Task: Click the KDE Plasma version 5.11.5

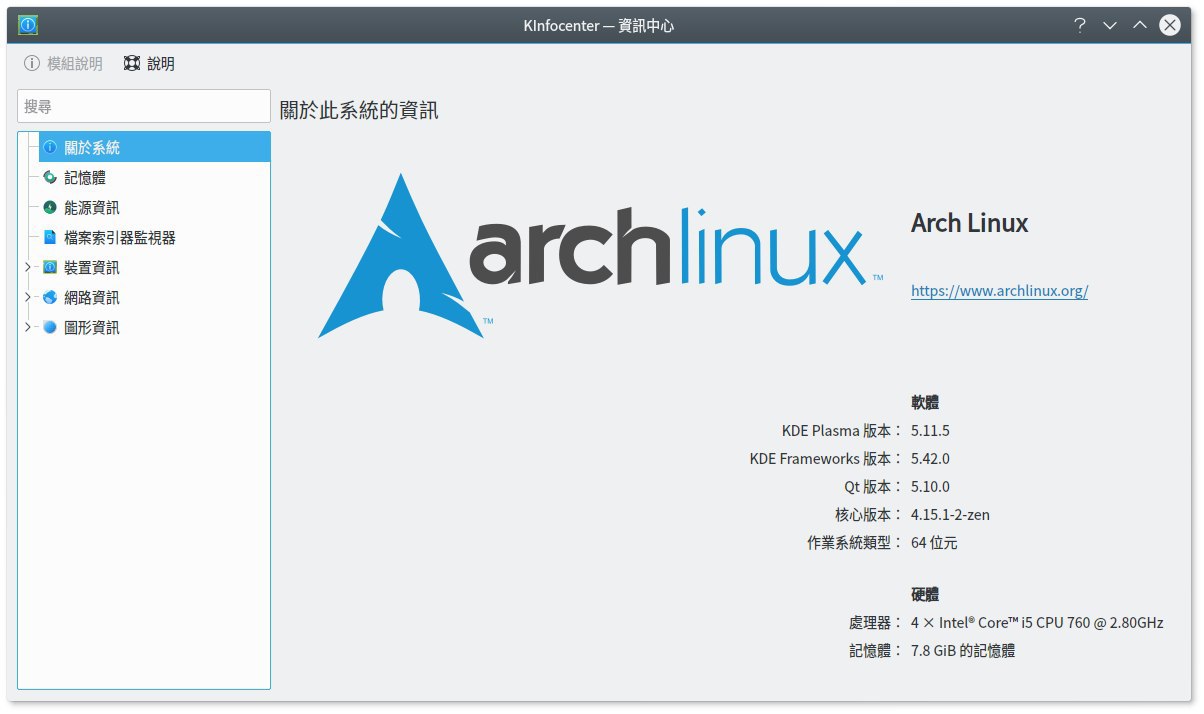Action: 930,431
